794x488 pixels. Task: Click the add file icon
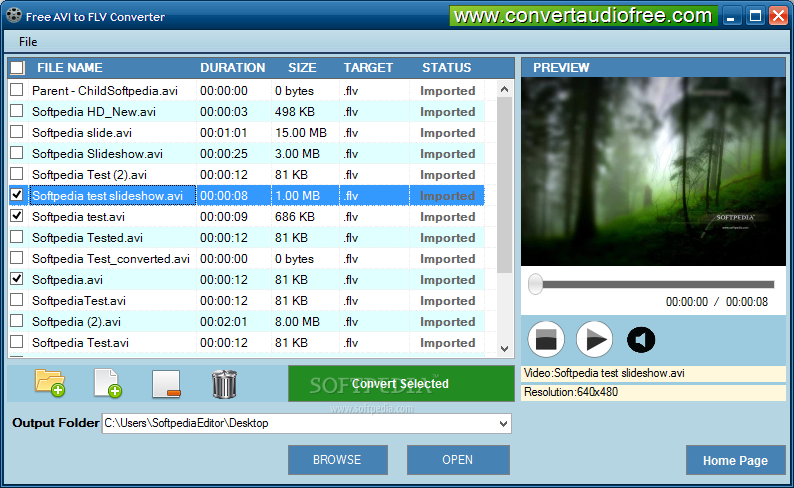click(108, 383)
